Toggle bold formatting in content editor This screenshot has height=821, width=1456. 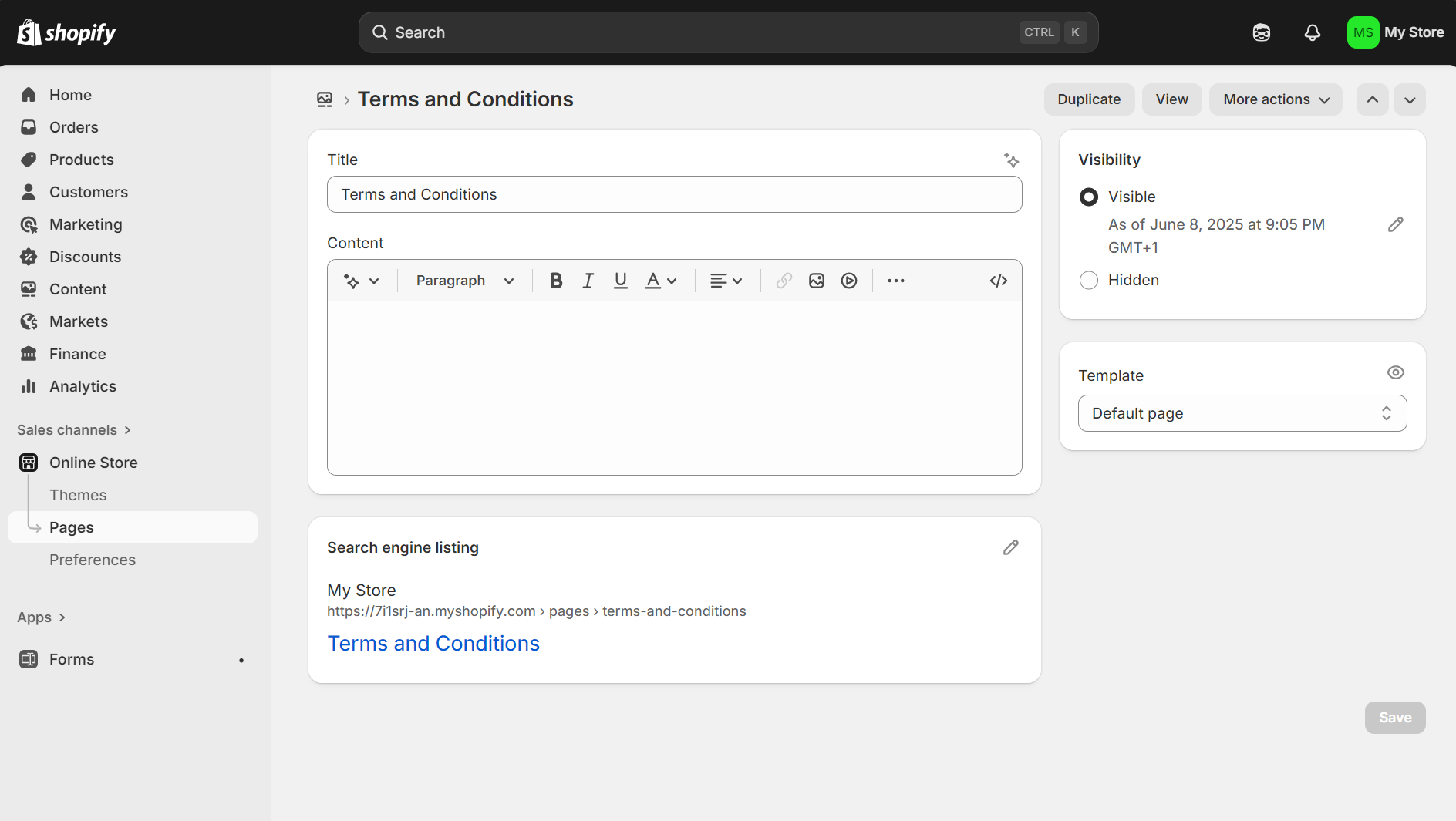point(556,280)
